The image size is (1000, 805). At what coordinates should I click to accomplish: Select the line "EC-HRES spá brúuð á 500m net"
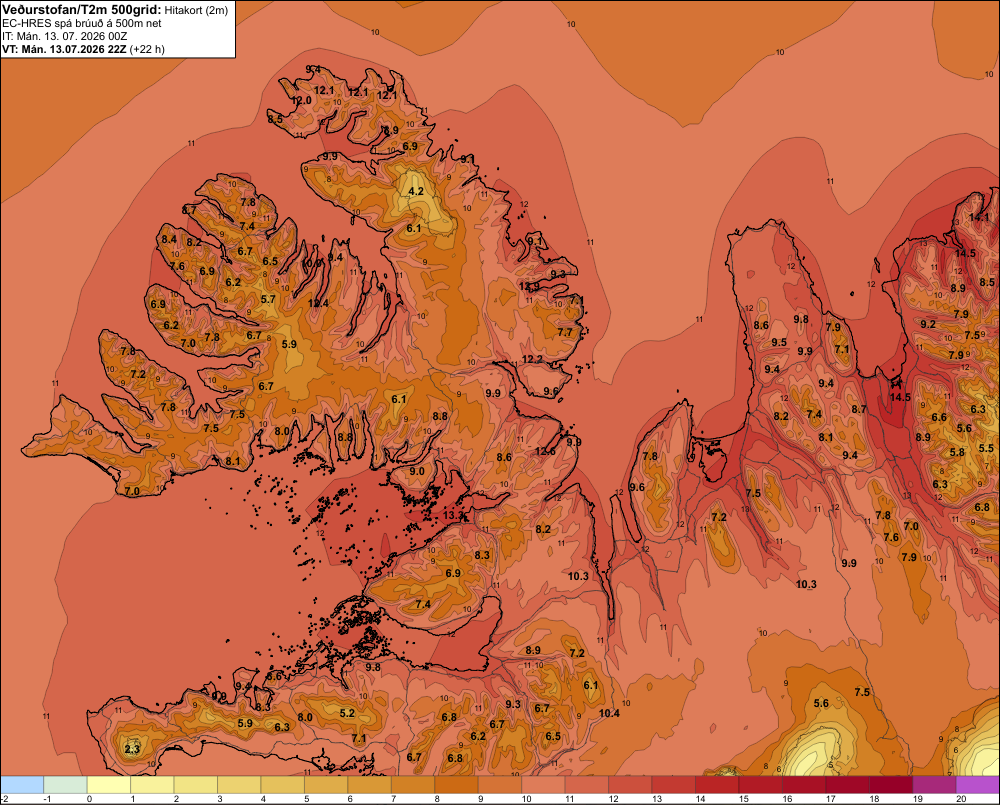coord(82,24)
